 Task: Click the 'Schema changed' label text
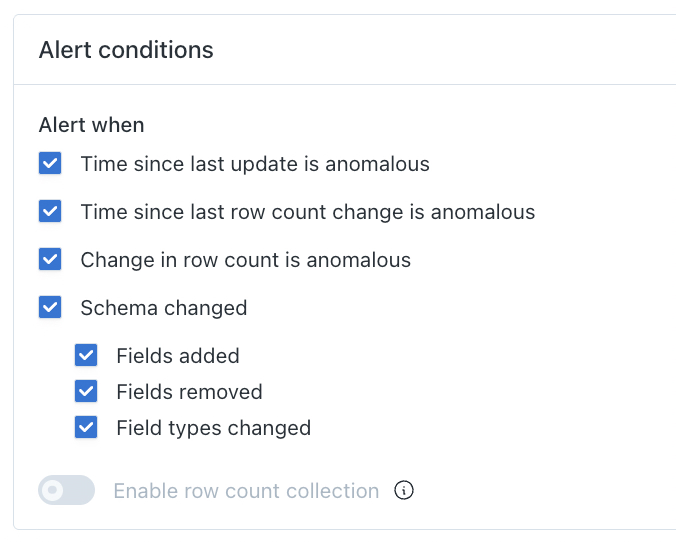coord(163,308)
